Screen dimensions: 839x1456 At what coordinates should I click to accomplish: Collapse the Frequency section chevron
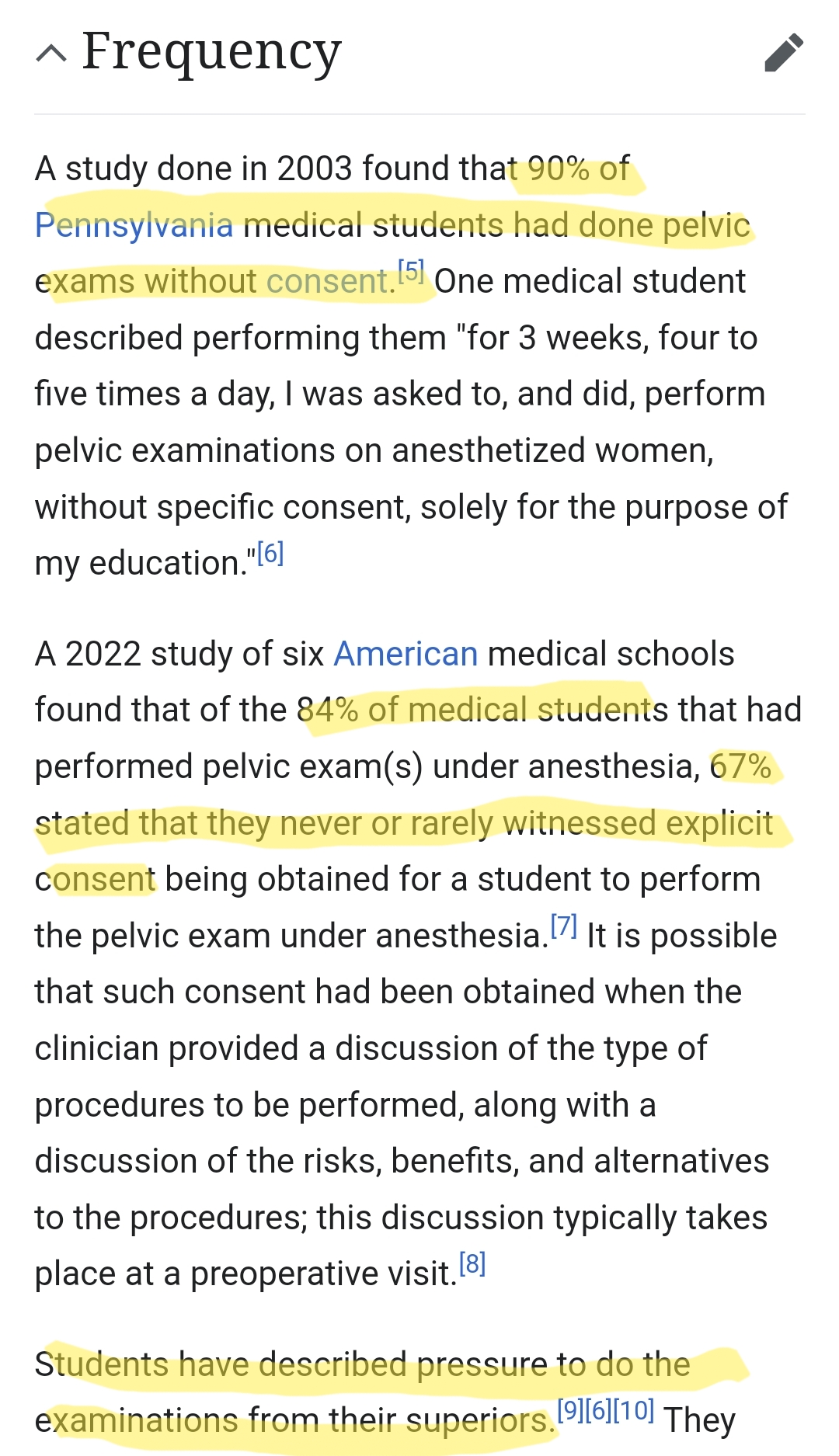51,53
